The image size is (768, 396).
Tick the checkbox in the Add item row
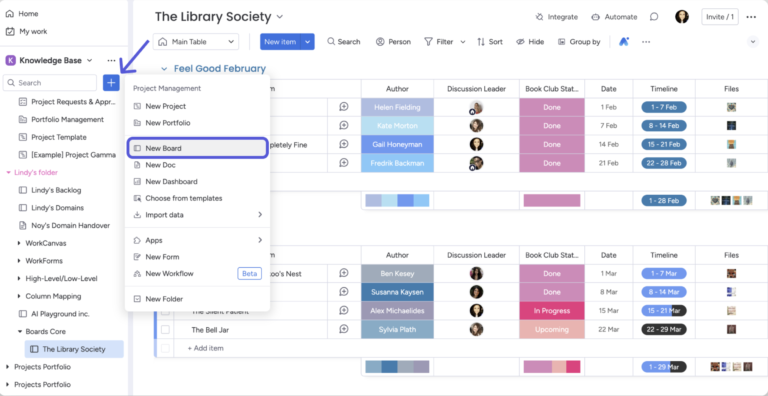(166, 348)
